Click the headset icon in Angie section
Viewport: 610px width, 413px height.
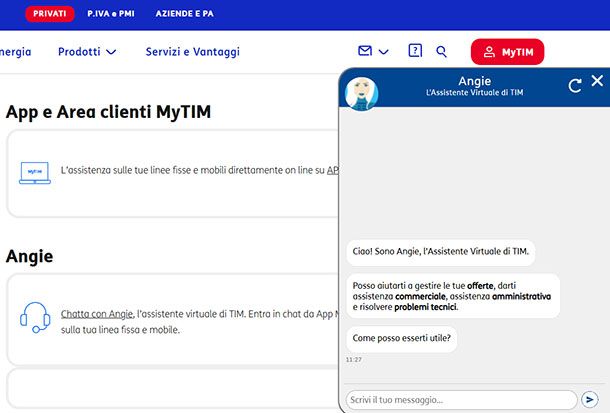click(35, 318)
